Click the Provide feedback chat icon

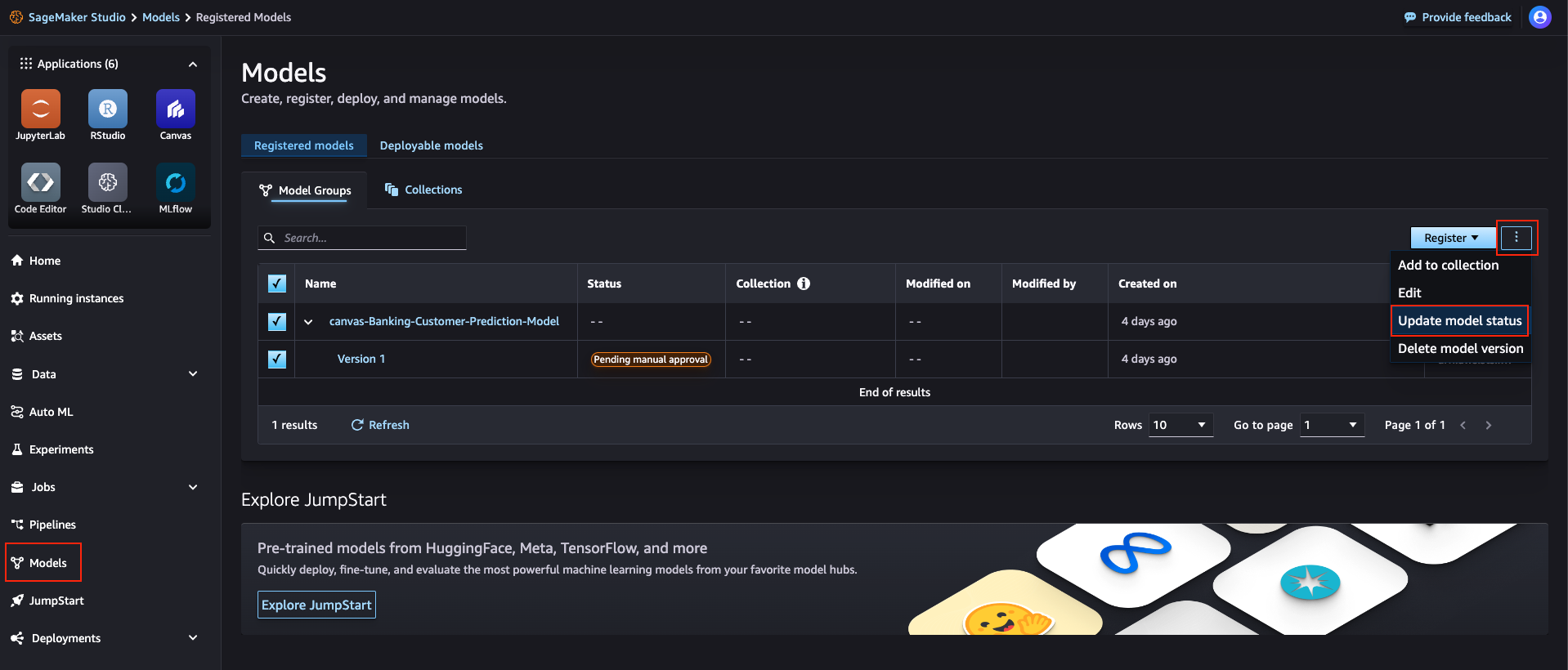coord(1410,17)
